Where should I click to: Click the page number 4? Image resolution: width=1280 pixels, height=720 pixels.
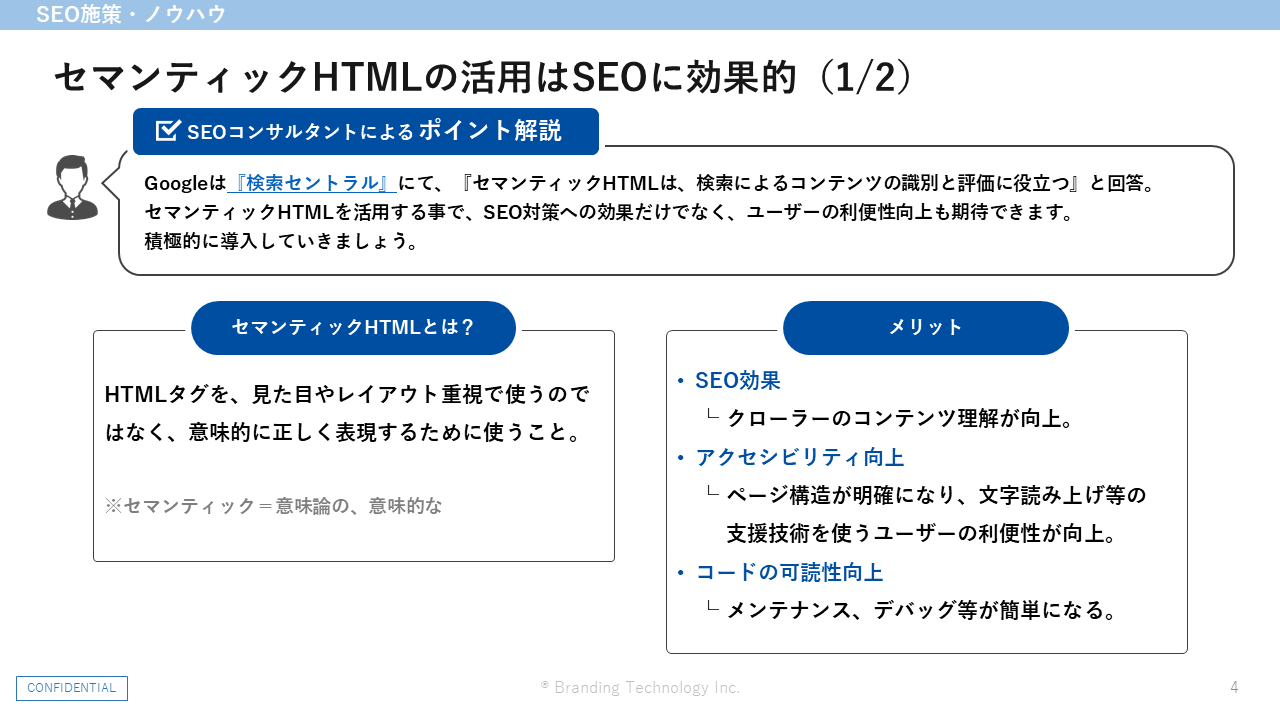tap(1234, 688)
